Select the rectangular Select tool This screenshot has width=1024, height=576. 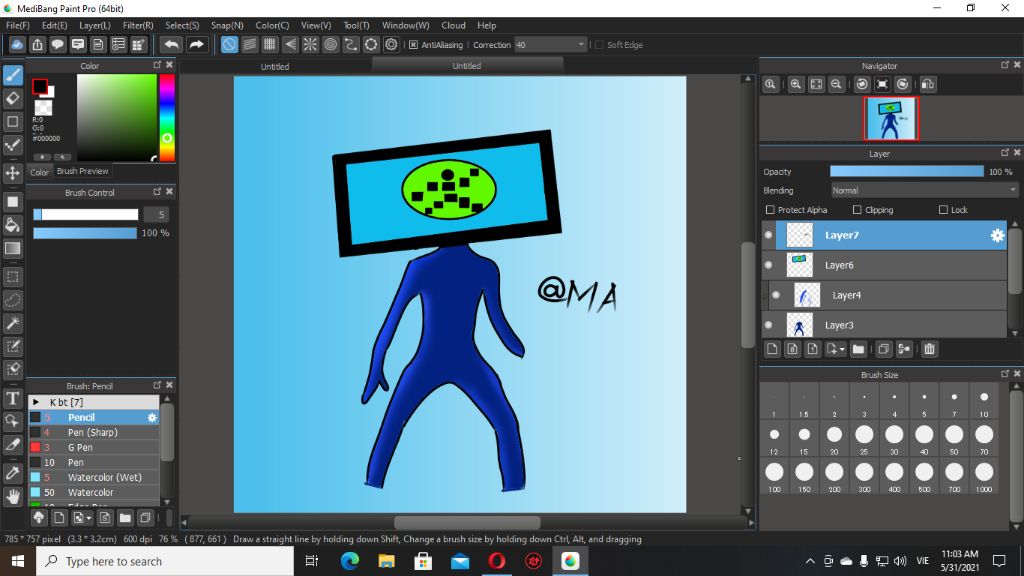coord(13,277)
